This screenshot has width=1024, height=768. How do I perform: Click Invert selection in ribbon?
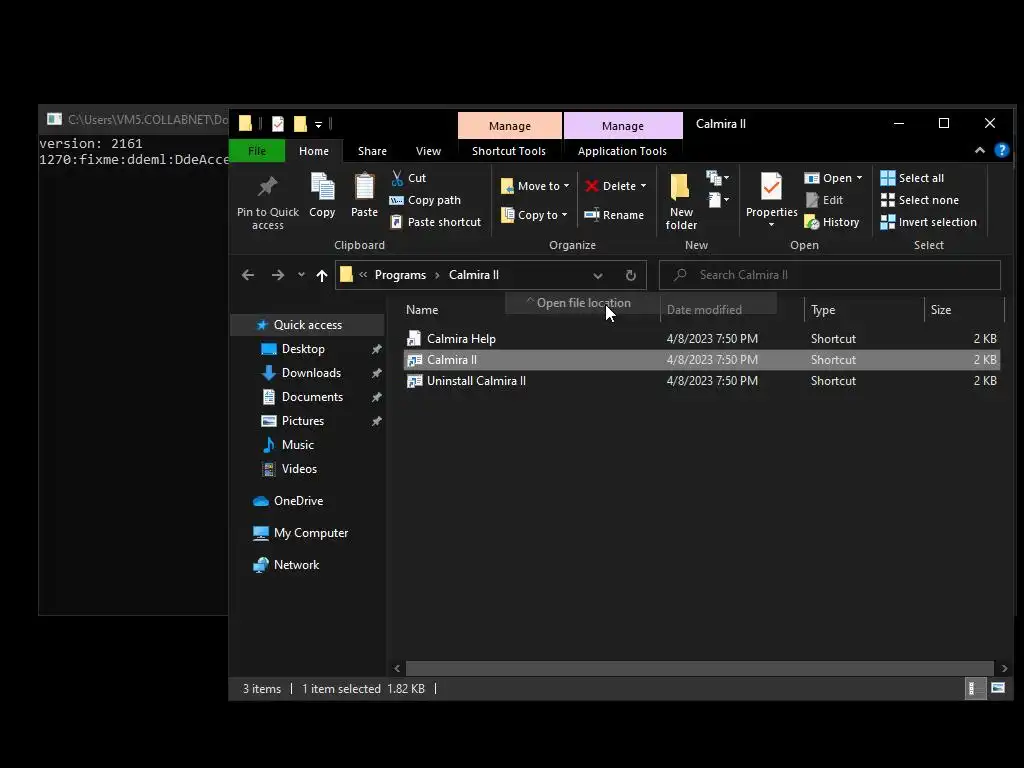tap(928, 222)
